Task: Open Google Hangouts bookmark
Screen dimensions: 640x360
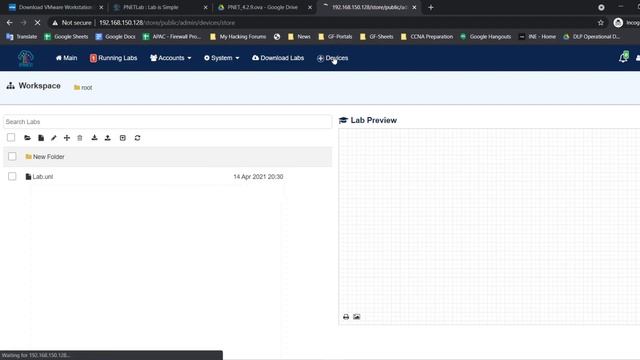Action: [485, 37]
